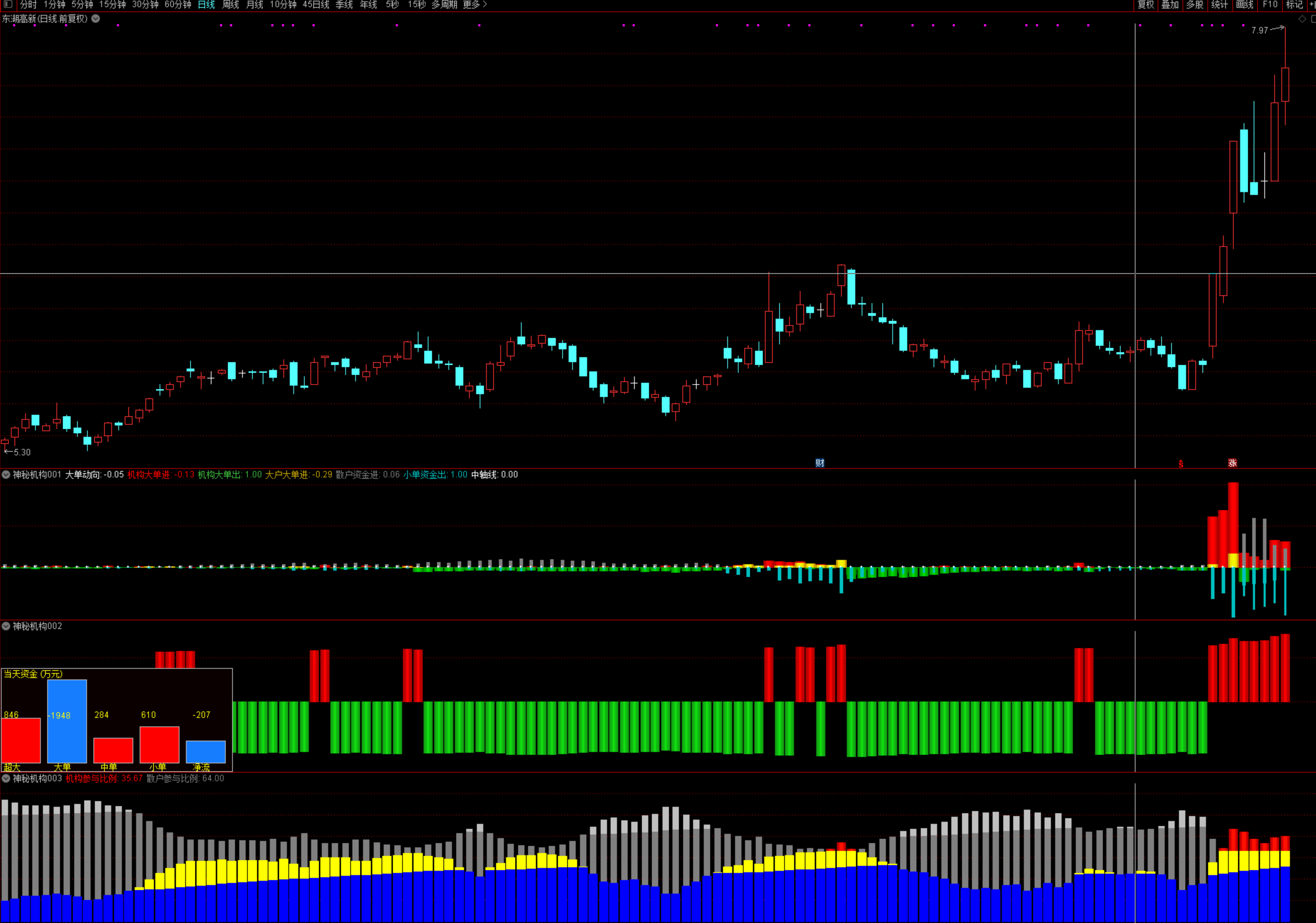Select the 年线 yearly timeframe

tap(368, 5)
